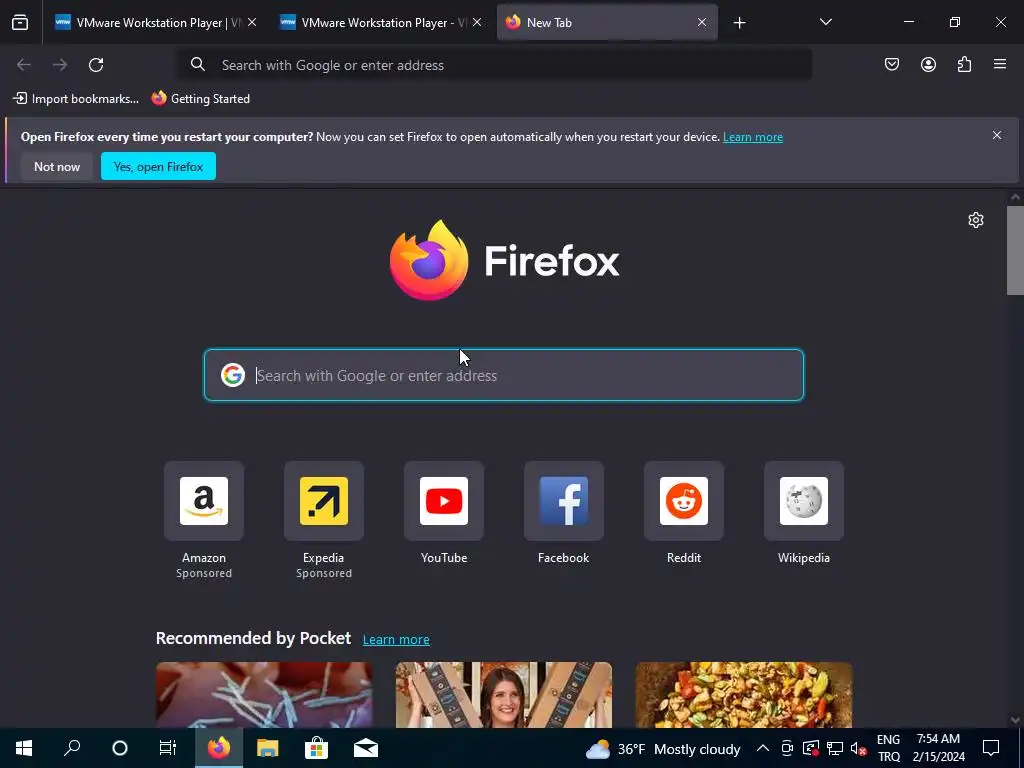This screenshot has width=1024, height=768.
Task: Open the application hamburger menu
Action: (x=1000, y=64)
